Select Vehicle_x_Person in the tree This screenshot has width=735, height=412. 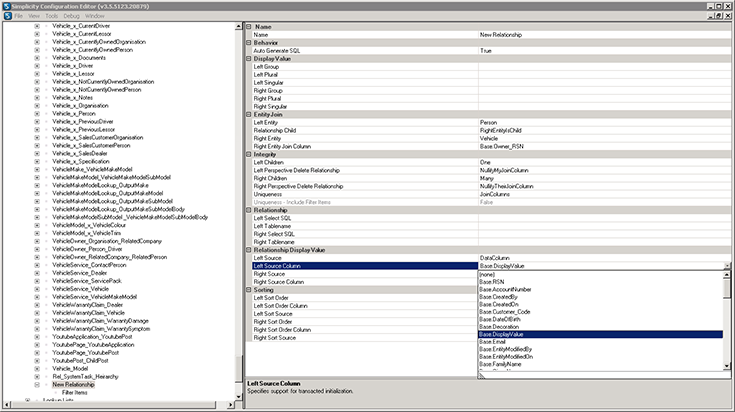(74, 114)
